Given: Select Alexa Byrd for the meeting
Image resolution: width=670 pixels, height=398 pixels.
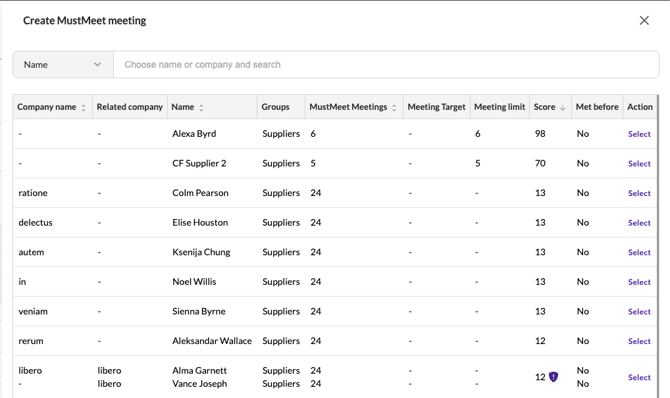Looking at the screenshot, I should coord(639,134).
